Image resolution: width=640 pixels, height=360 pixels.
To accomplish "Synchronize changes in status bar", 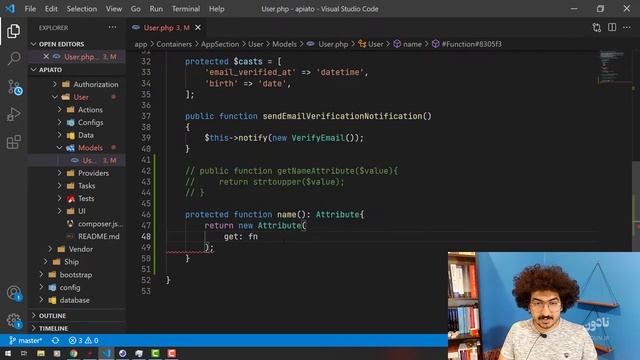I will (56, 340).
